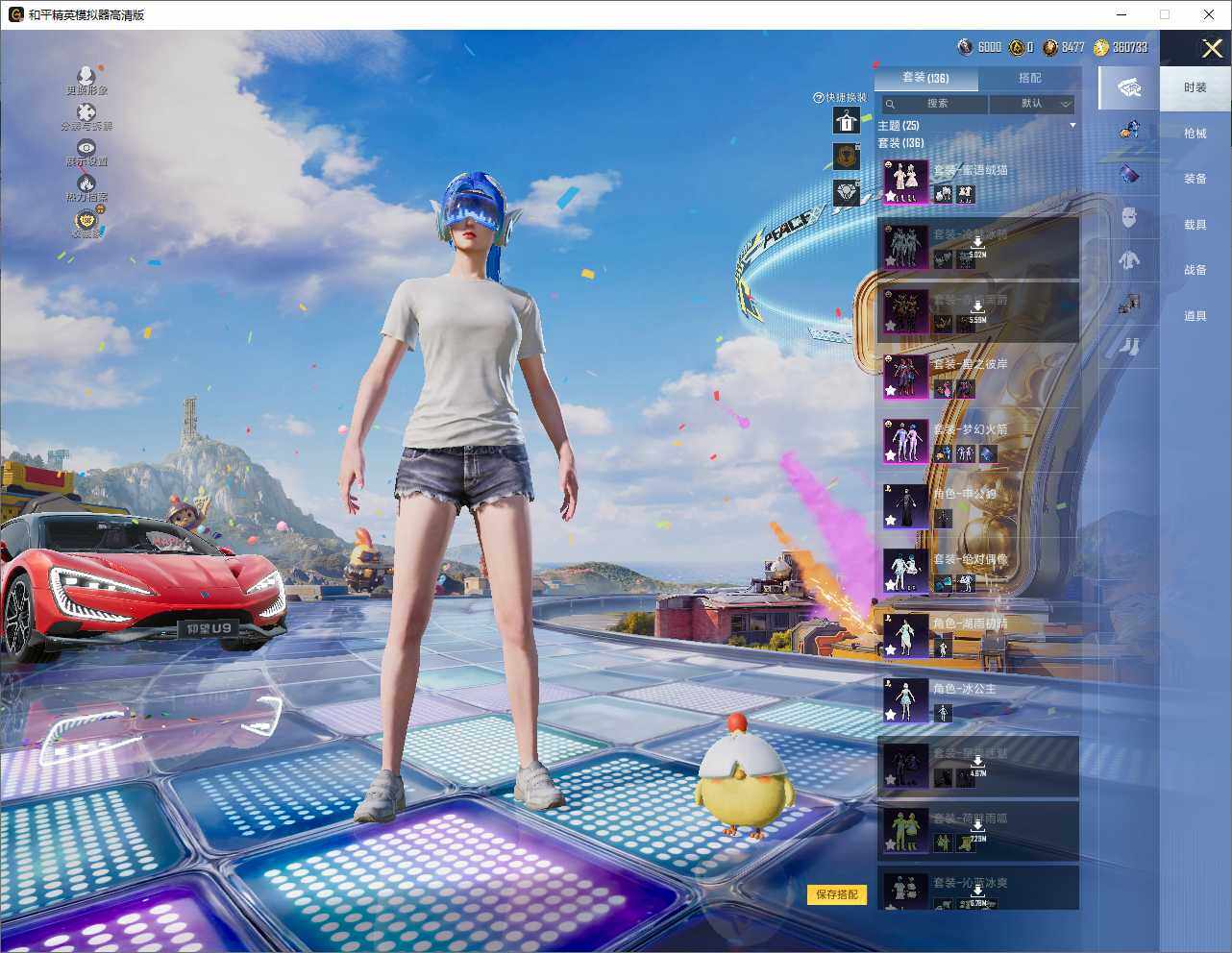The height and width of the screenshot is (953, 1232).
Task: Select the 角色-湖雨初晴 character thumbnail
Action: coord(905,636)
